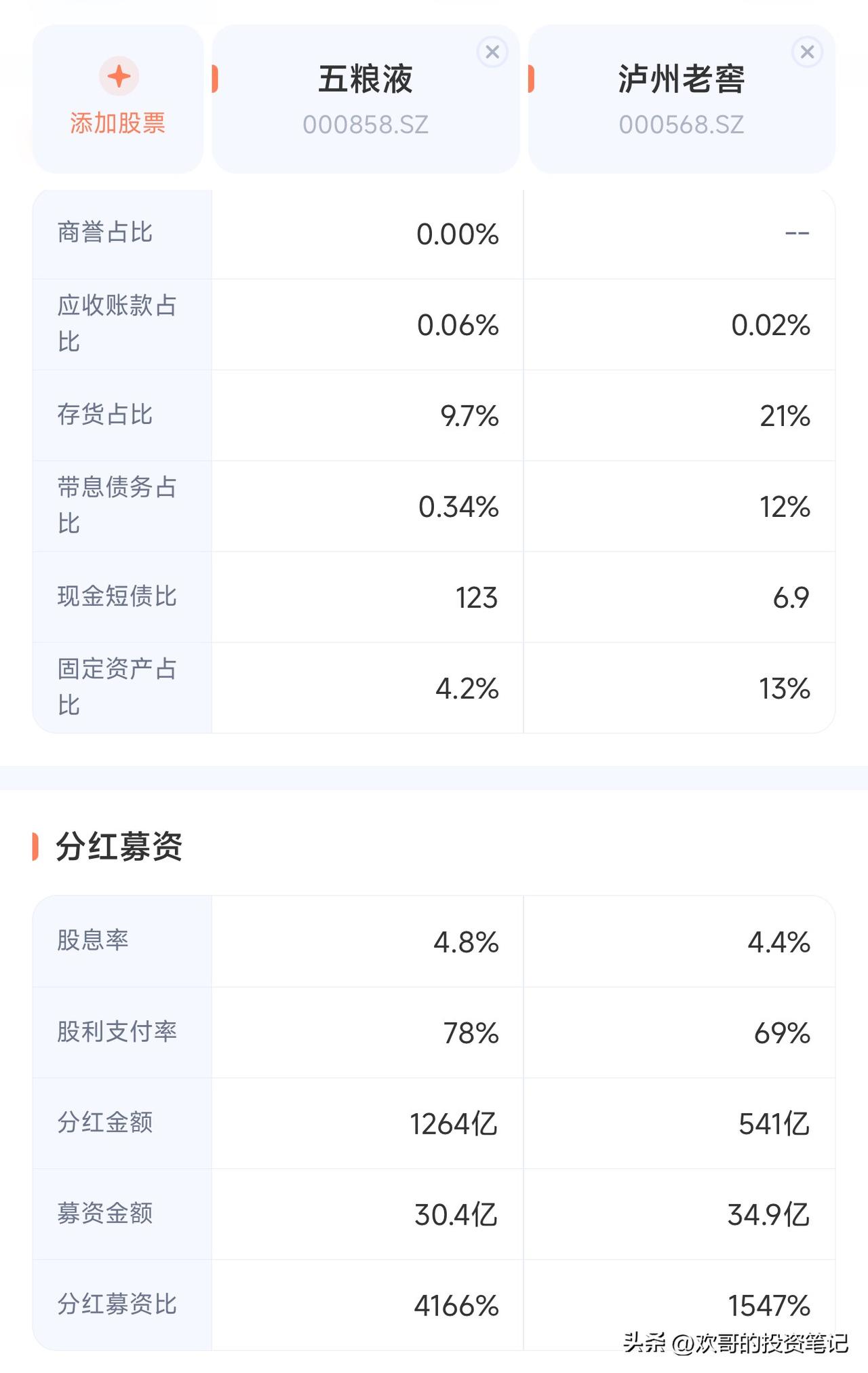Remove 泸州老窖 with its close icon
Image resolution: width=868 pixels, height=1373 pixels.
pyautogui.click(x=807, y=52)
